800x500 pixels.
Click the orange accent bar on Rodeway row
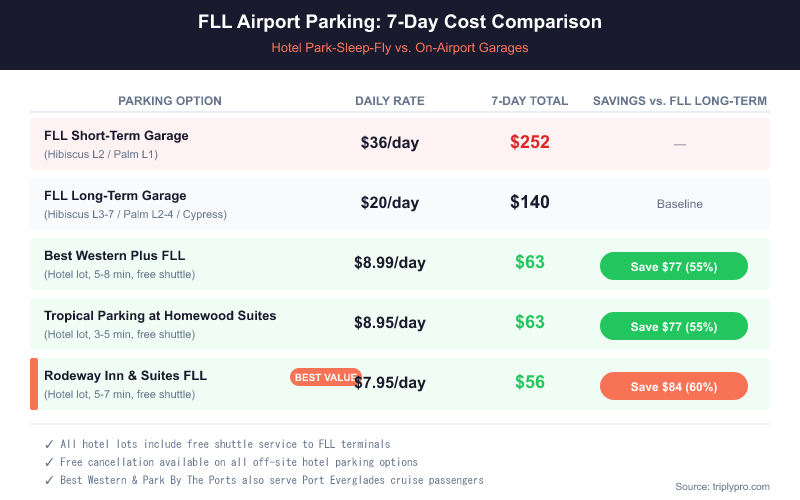(x=34, y=384)
